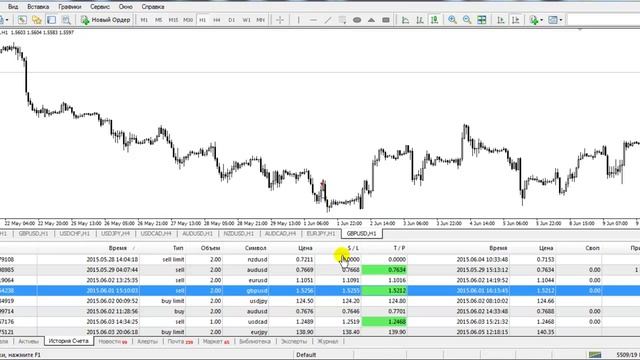
Task: Open the Эксперты terminal tab
Action: click(x=294, y=341)
